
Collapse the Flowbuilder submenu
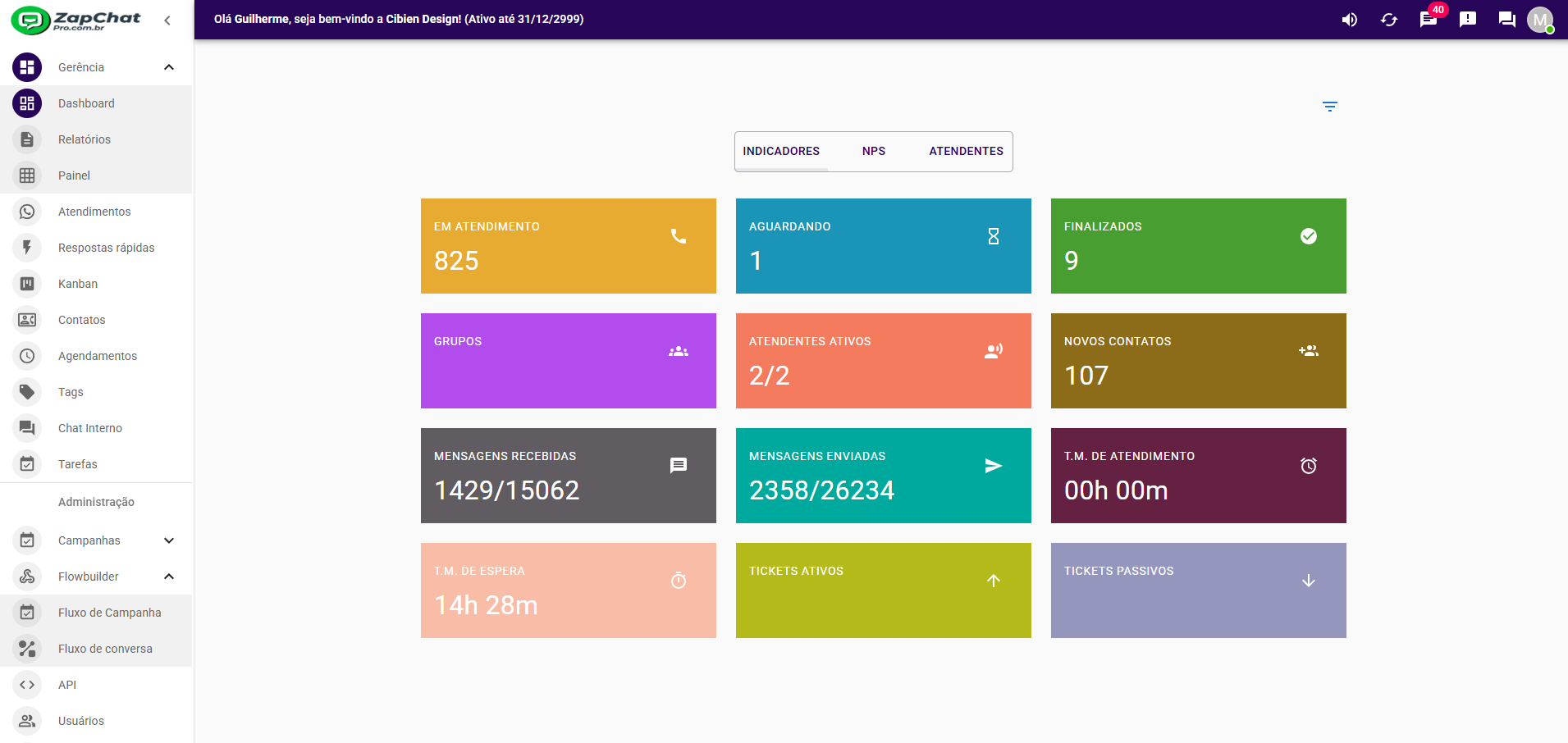point(169,577)
